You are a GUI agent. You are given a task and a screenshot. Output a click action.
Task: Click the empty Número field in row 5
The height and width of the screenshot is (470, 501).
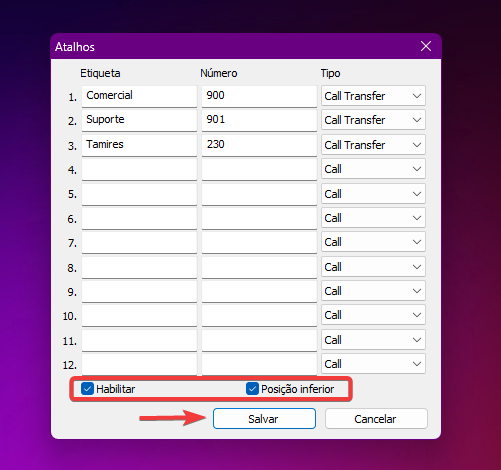tap(259, 194)
